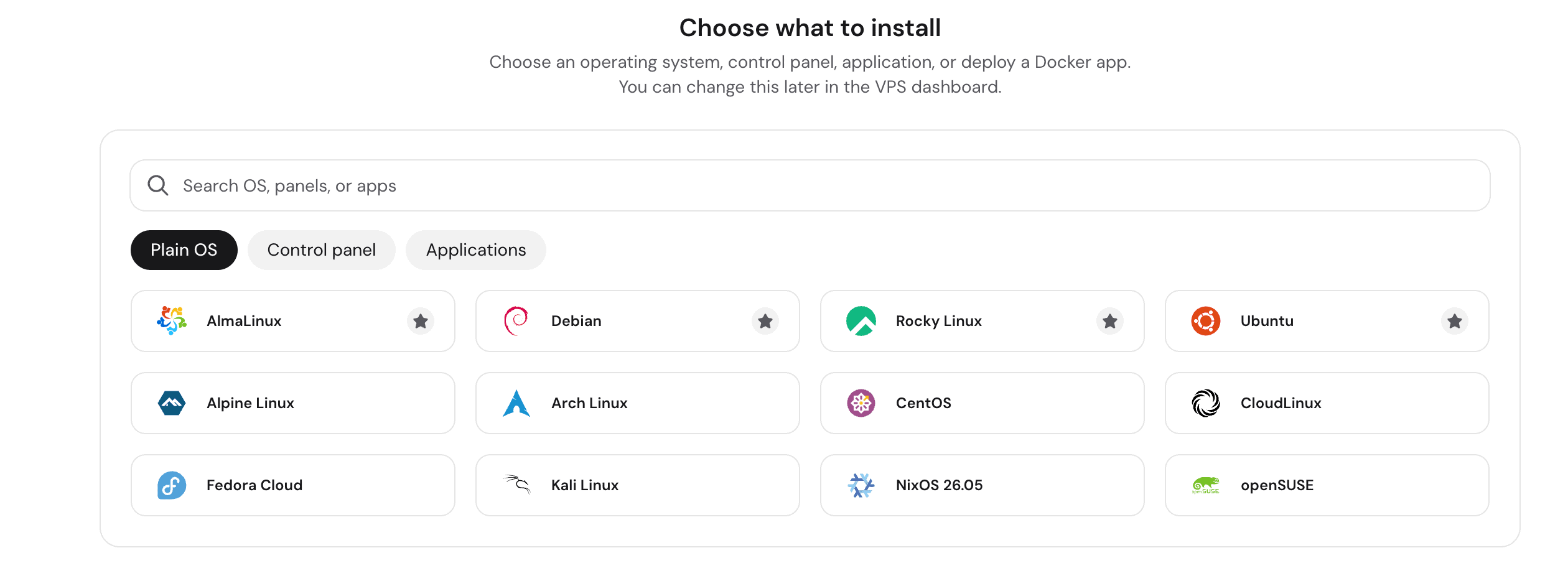
Task: Click the Fedora Cloud logo
Action: 172,485
